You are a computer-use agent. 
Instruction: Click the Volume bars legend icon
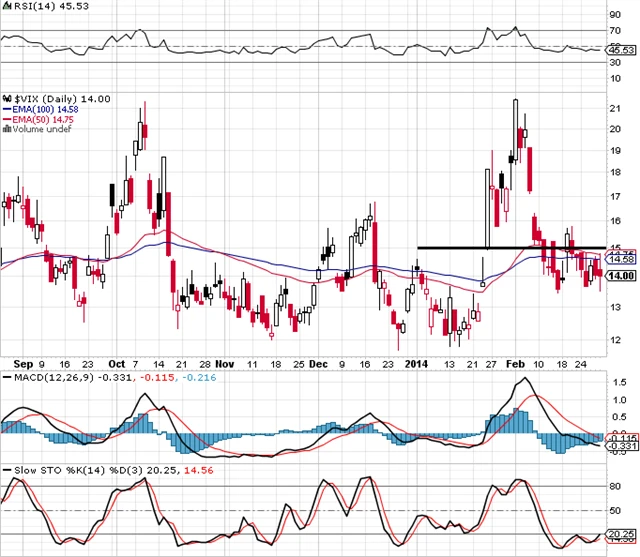(5, 129)
